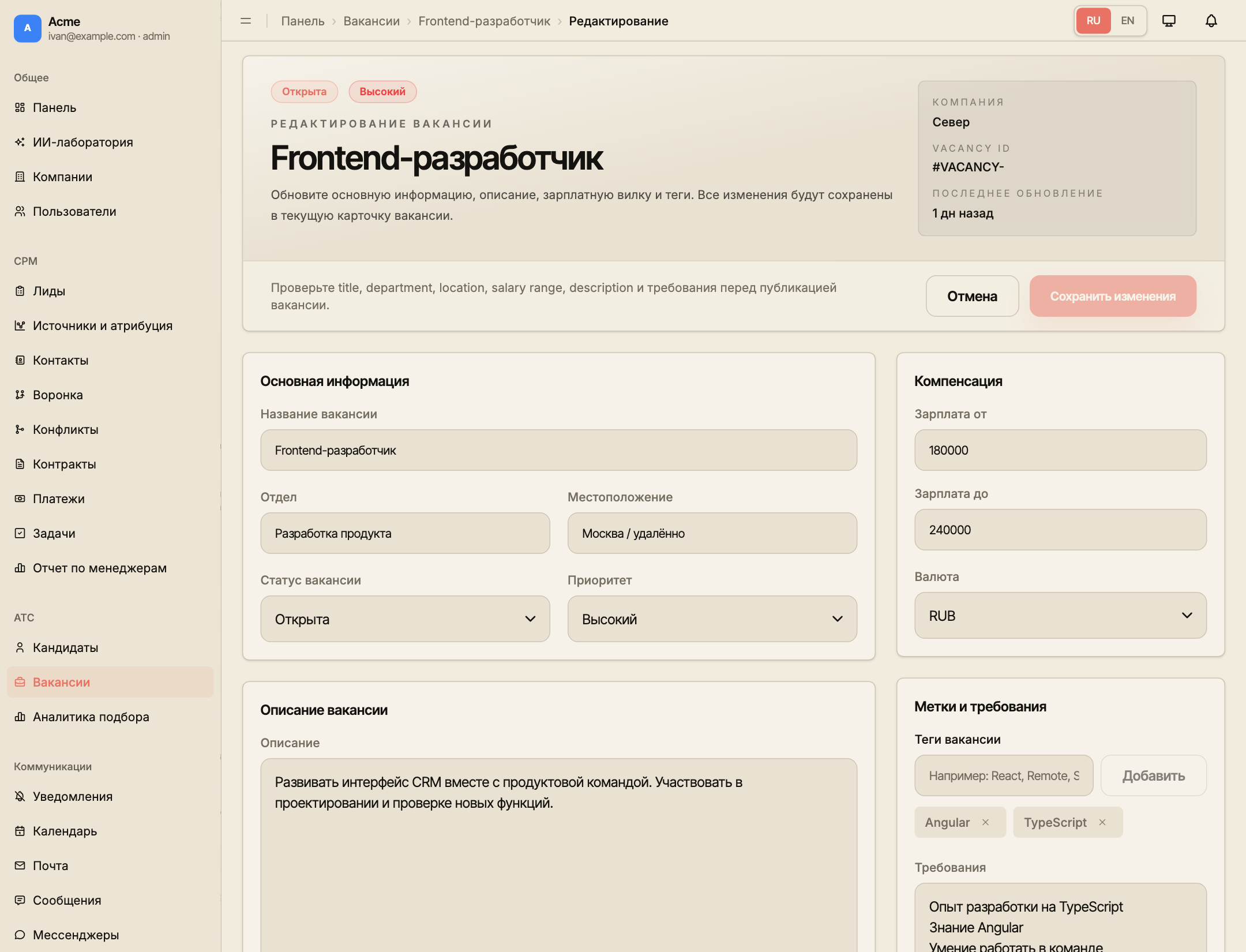Click the Почта envelope icon
The width and height of the screenshot is (1246, 952).
coord(20,865)
